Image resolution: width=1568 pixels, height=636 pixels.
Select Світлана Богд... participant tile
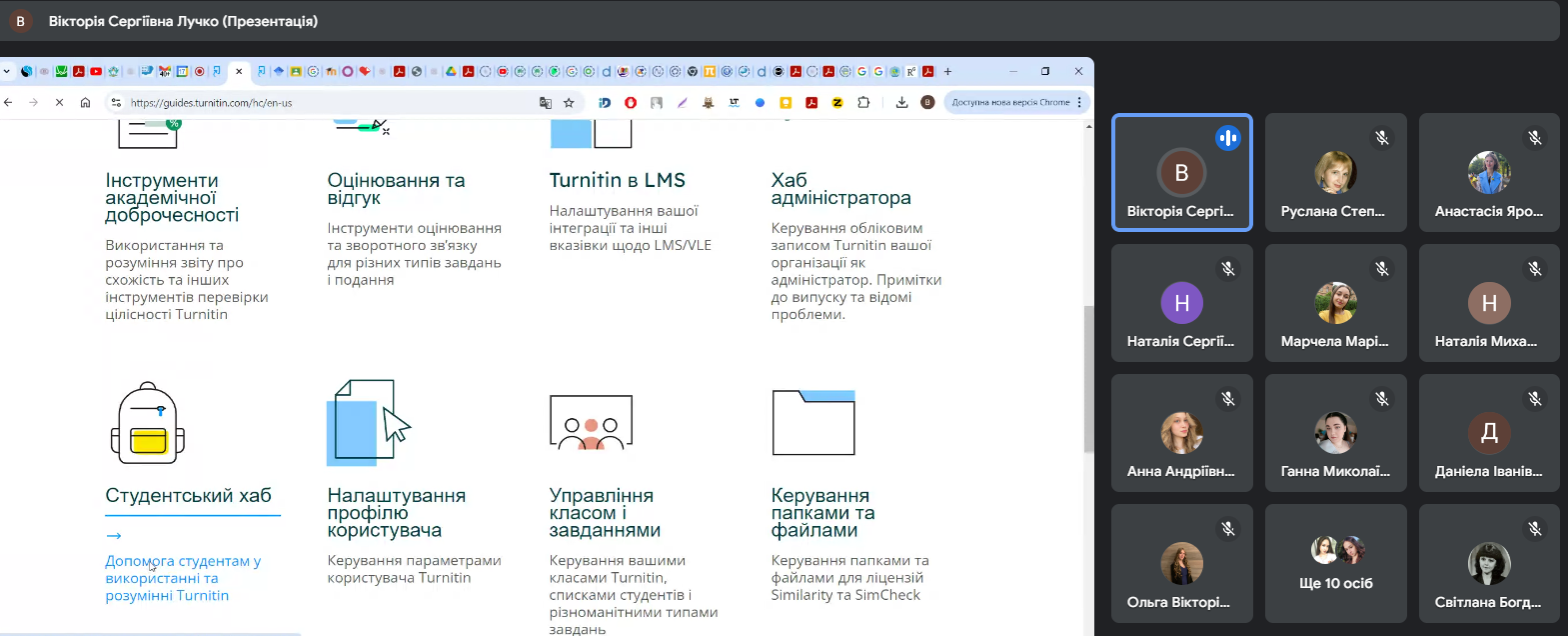(x=1489, y=563)
